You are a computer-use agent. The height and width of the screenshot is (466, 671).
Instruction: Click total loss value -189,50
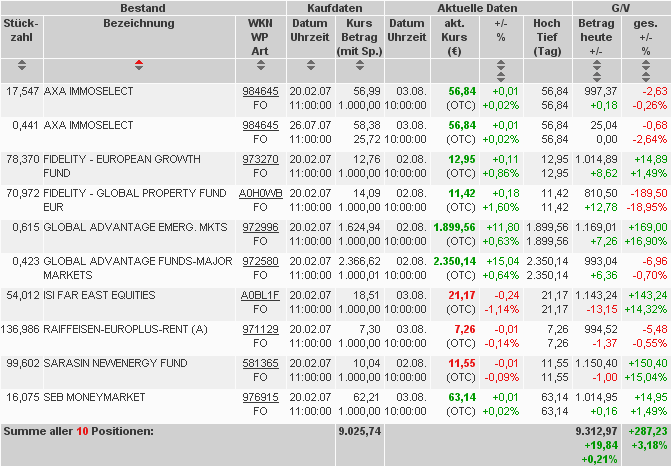[x=649, y=193]
